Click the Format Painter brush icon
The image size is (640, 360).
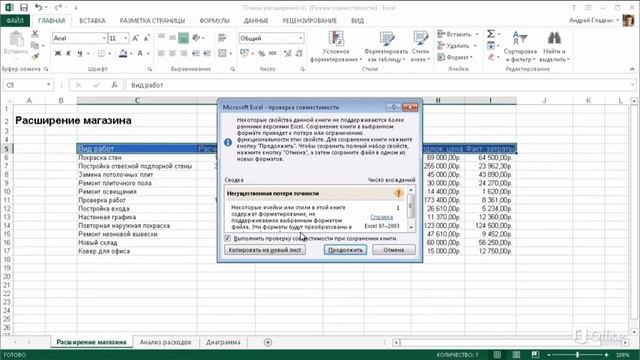[35, 56]
